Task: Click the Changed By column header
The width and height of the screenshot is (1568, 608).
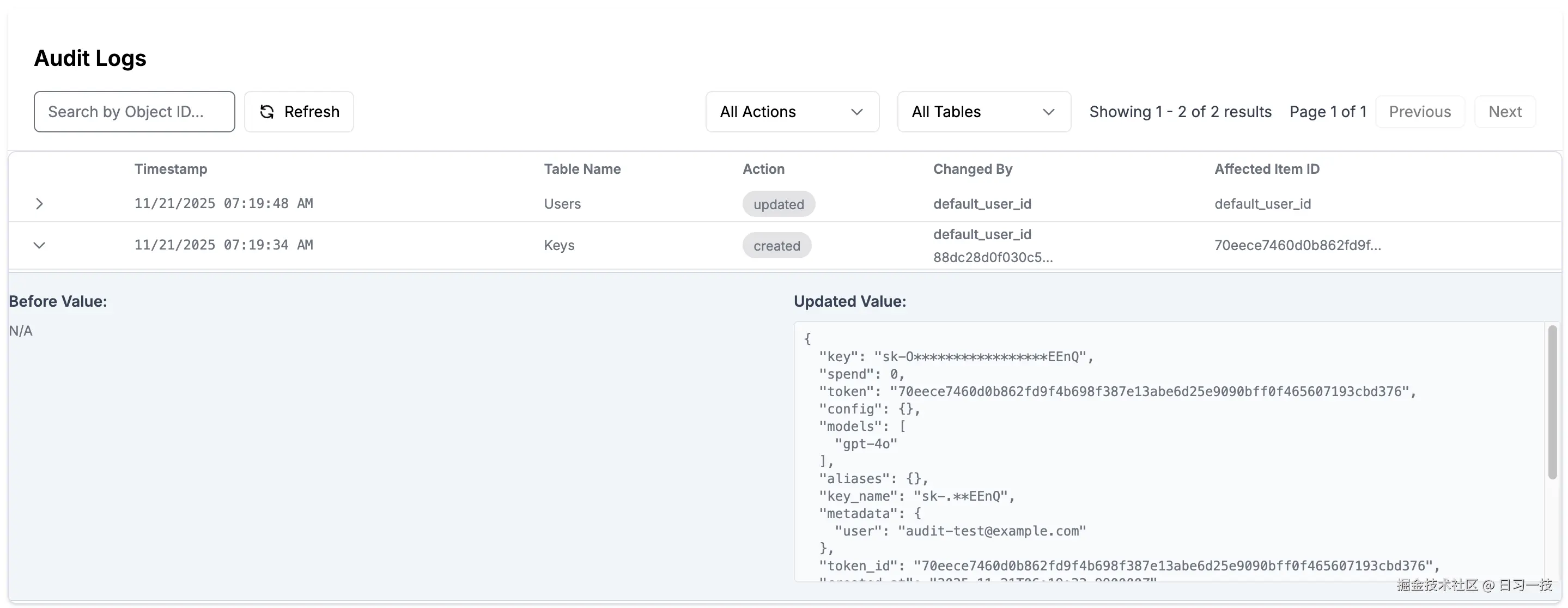Action: tap(972, 169)
